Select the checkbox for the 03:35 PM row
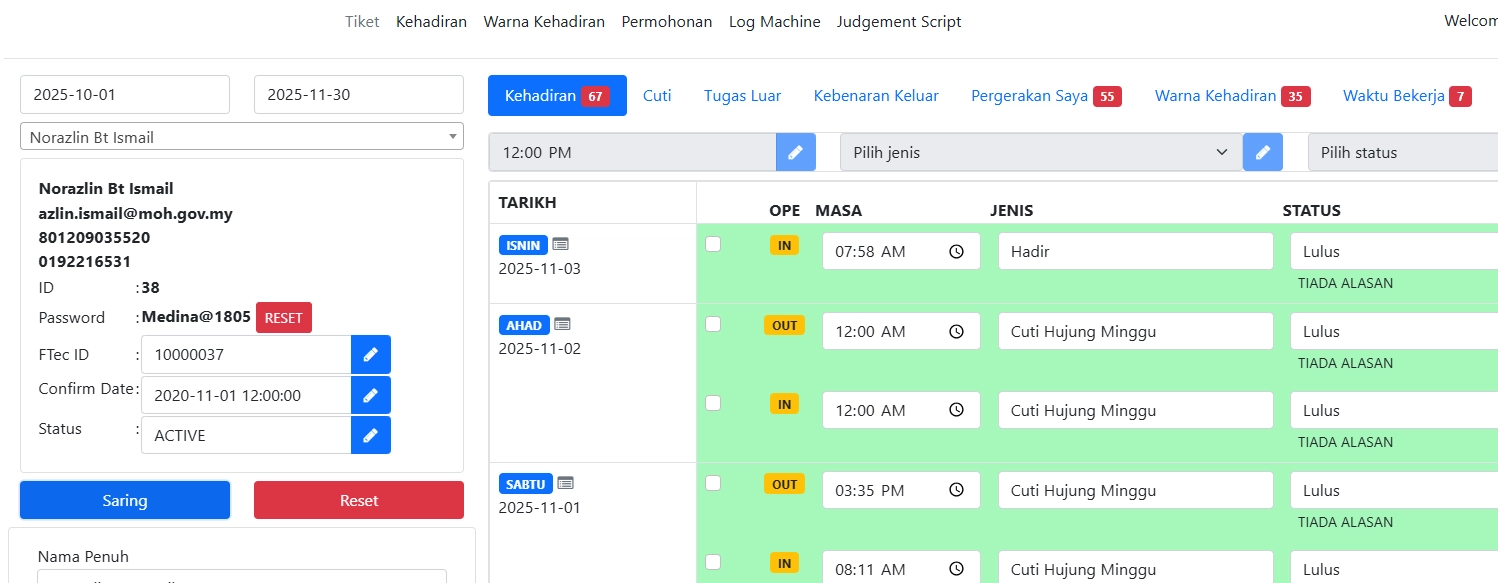This screenshot has width=1498, height=583. point(713,483)
